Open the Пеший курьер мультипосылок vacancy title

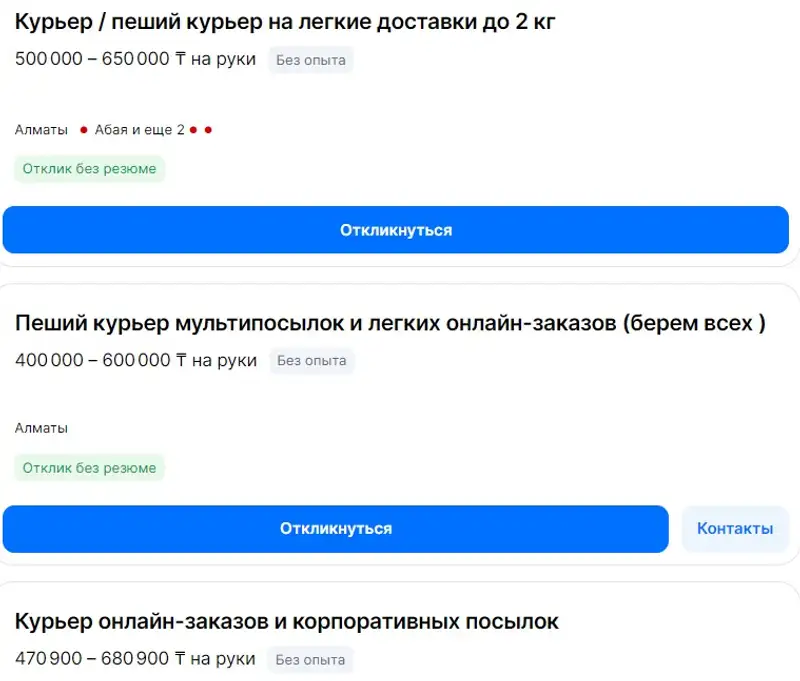click(x=390, y=323)
